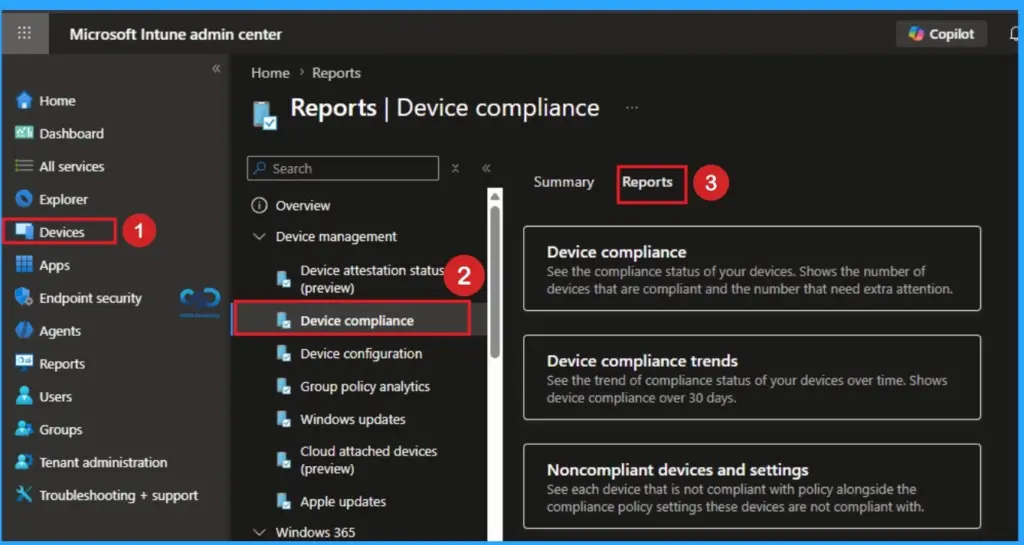Screen dimensions: 1024x545
Task: Collapse the reports menu with double chevron
Action: (486, 168)
